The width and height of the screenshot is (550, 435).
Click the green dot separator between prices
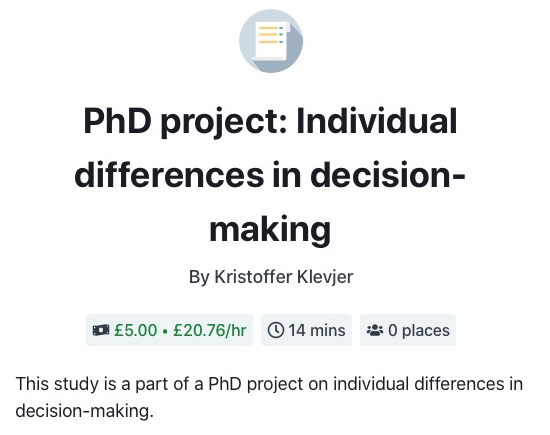[x=165, y=331]
